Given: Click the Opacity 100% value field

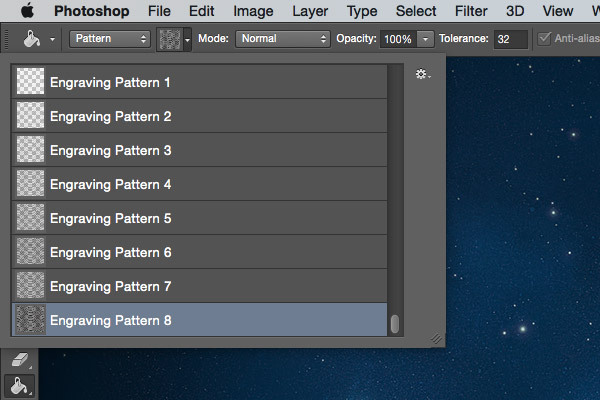Looking at the screenshot, I should pyautogui.click(x=398, y=39).
